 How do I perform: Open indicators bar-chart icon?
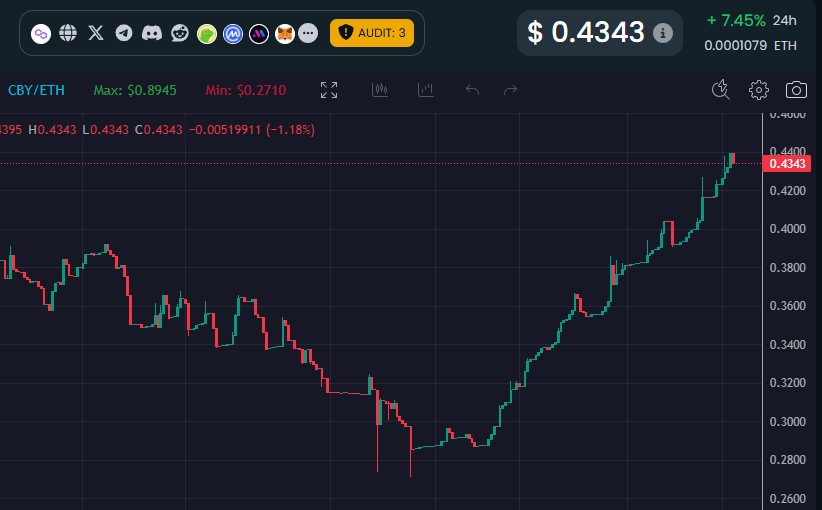426,90
